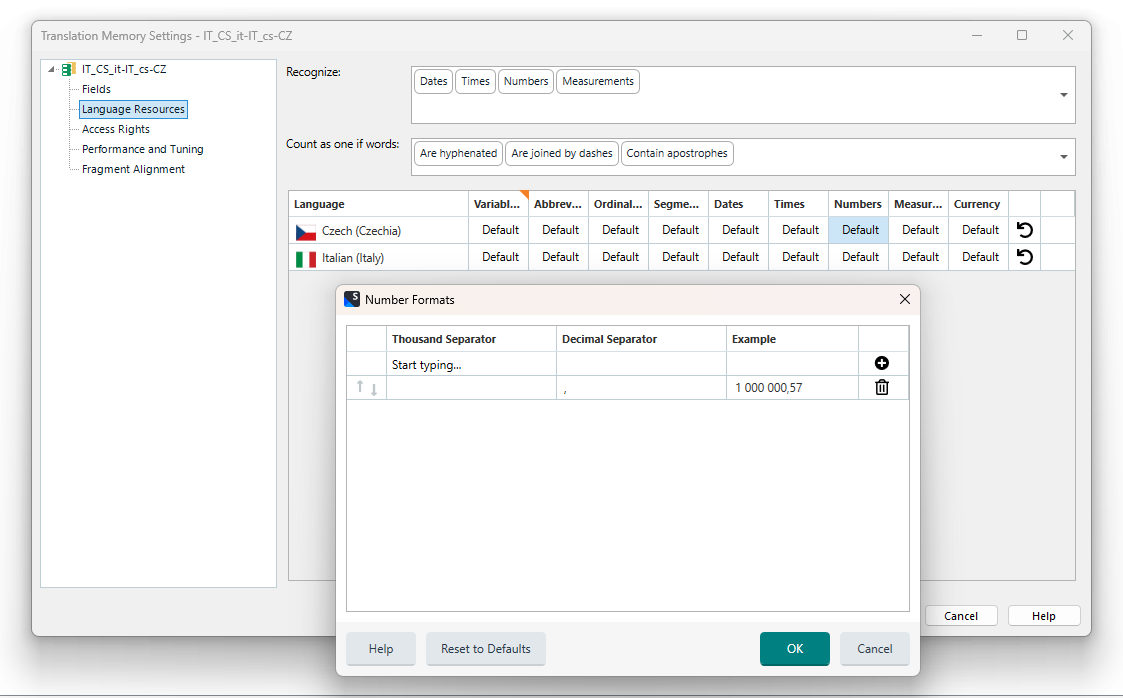Open Czech Currency Default cell
This screenshot has height=698, width=1123.
[x=978, y=230]
